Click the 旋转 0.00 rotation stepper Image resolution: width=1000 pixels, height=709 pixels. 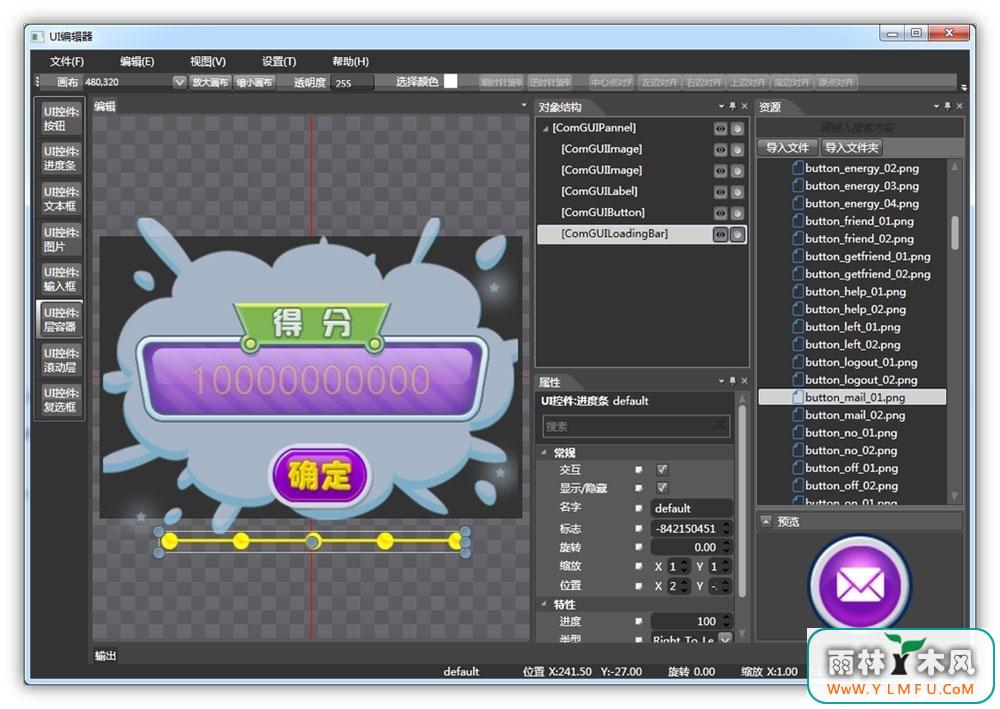coord(726,547)
